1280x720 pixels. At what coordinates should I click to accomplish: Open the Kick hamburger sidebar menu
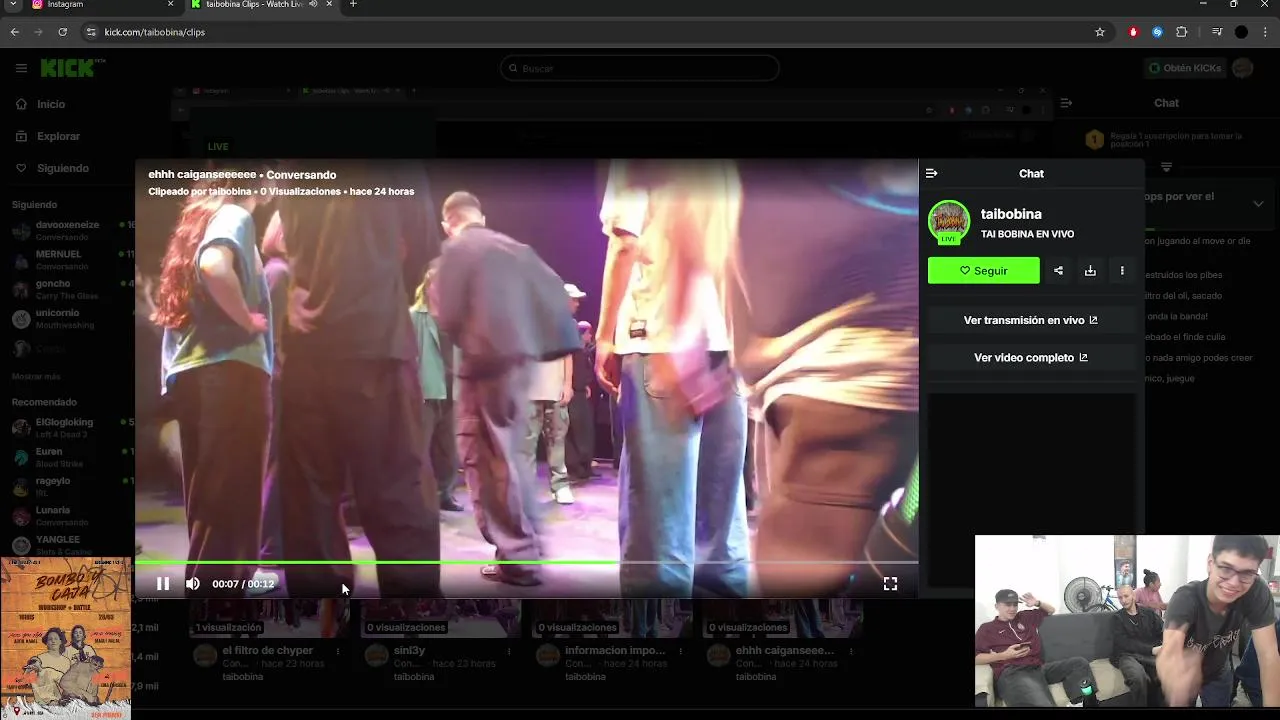click(x=21, y=68)
